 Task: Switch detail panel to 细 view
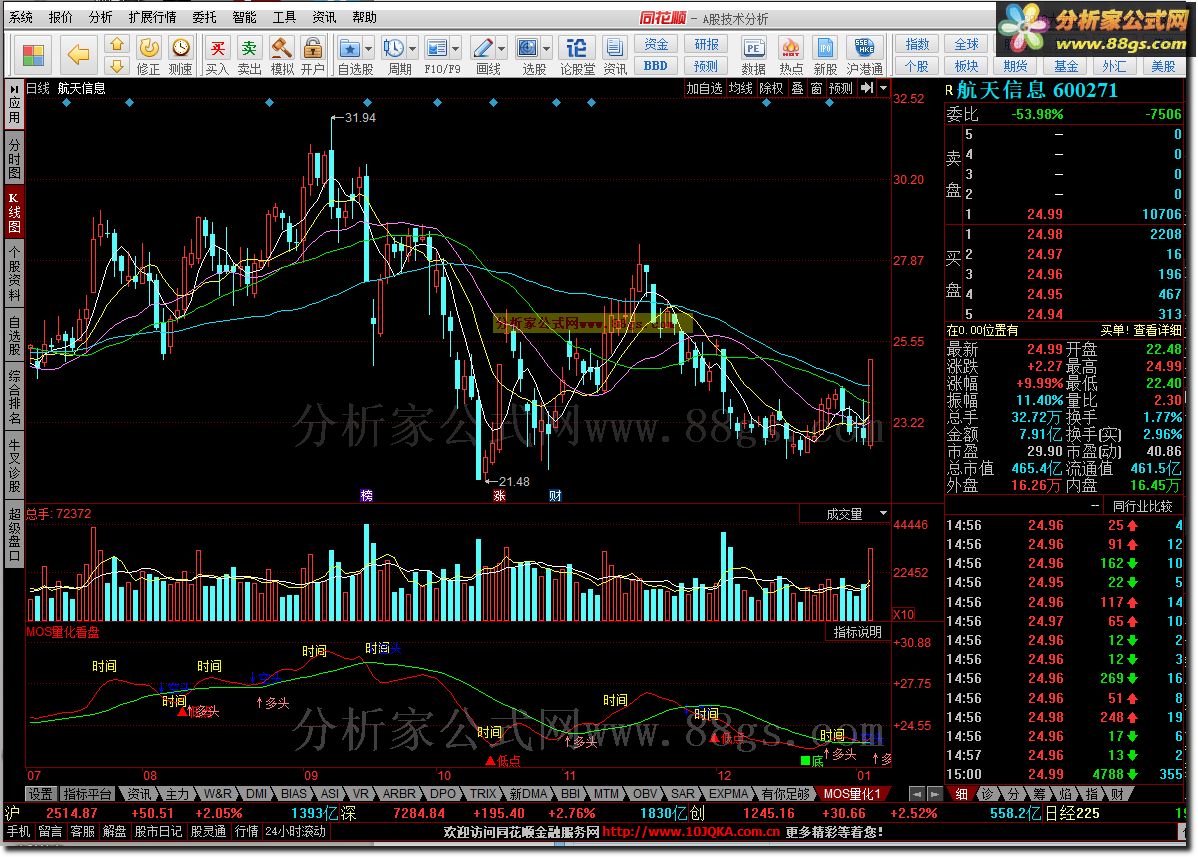coord(962,794)
